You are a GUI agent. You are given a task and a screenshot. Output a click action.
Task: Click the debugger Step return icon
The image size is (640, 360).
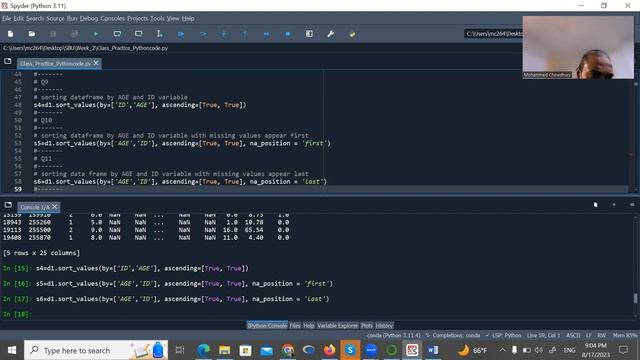245,34
